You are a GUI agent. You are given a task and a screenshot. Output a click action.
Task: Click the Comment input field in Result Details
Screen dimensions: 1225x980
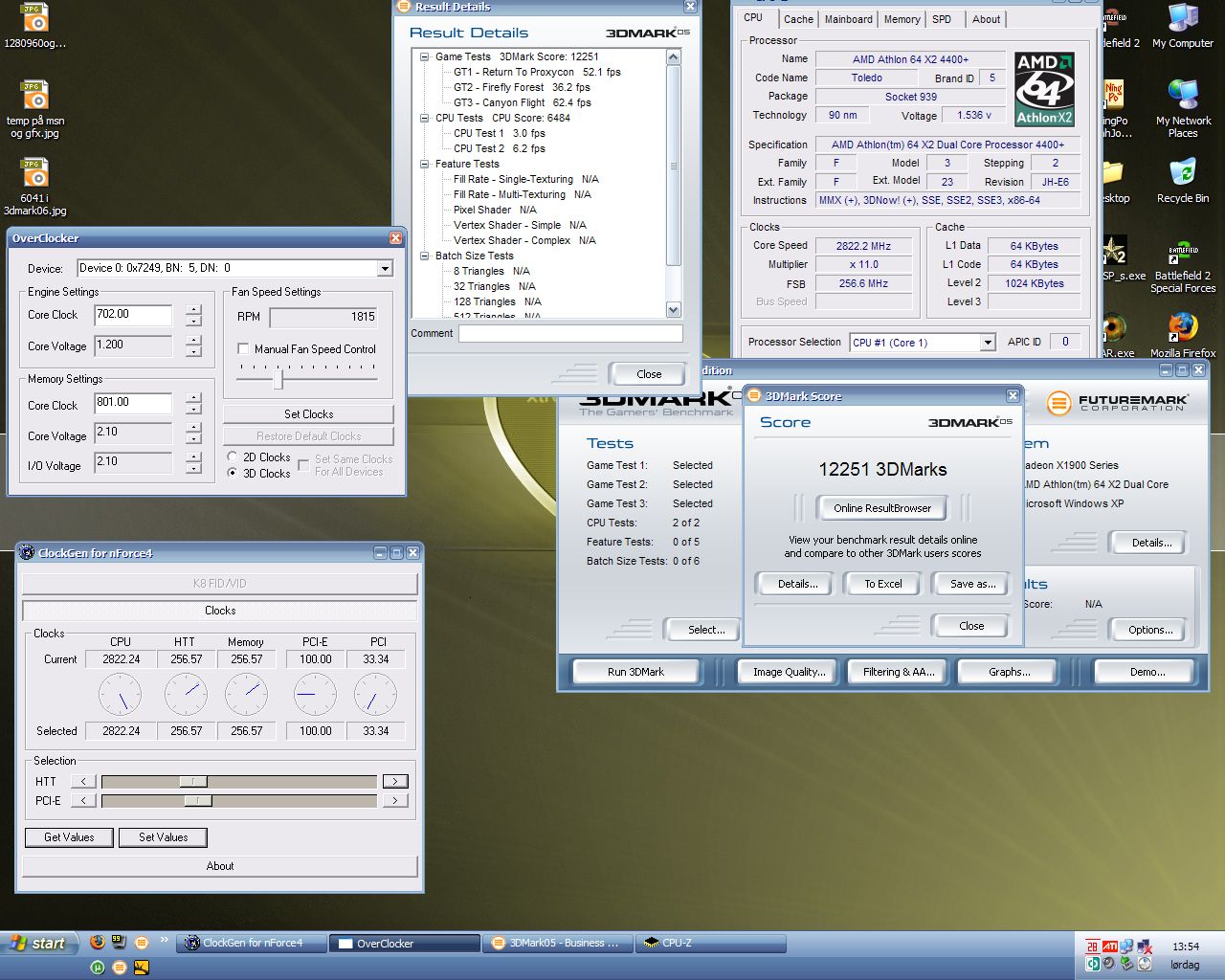point(570,334)
